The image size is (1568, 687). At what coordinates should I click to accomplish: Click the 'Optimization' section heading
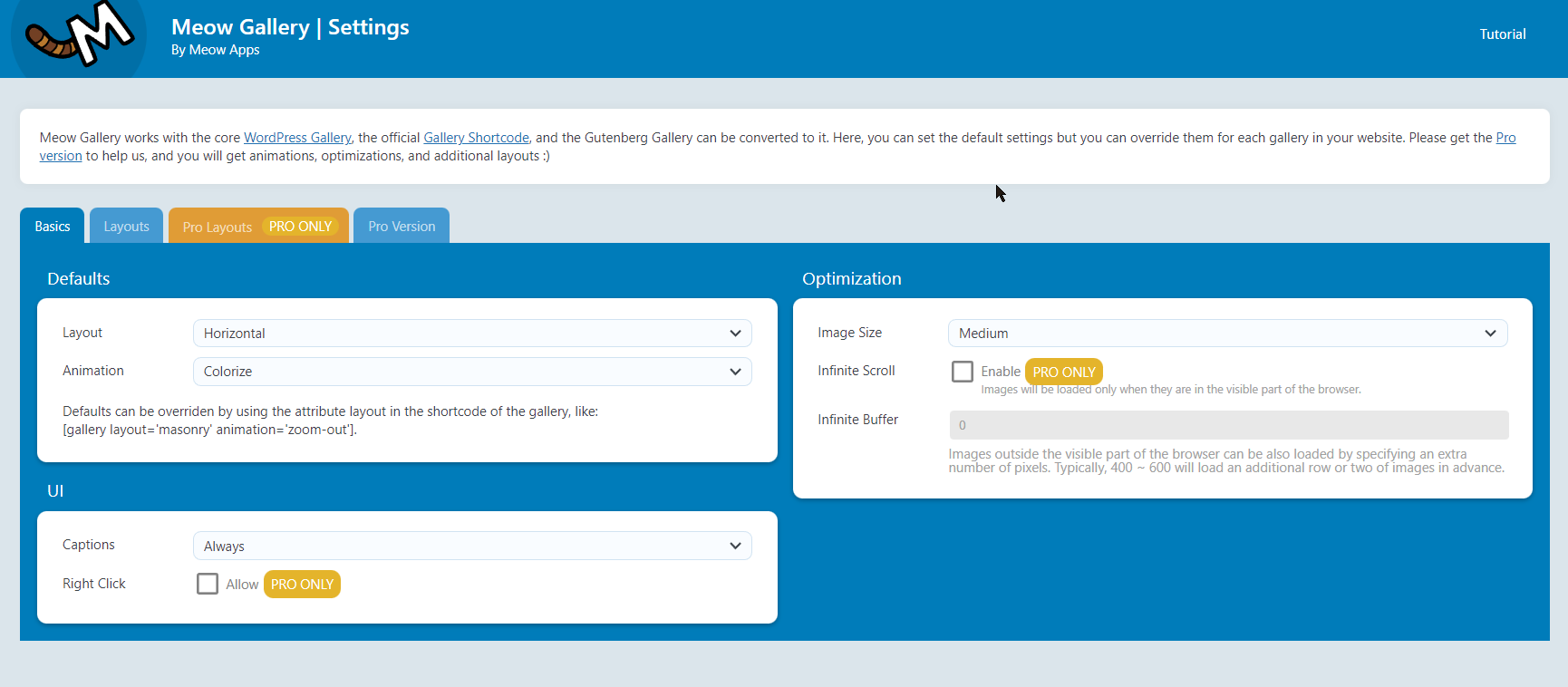coord(852,278)
